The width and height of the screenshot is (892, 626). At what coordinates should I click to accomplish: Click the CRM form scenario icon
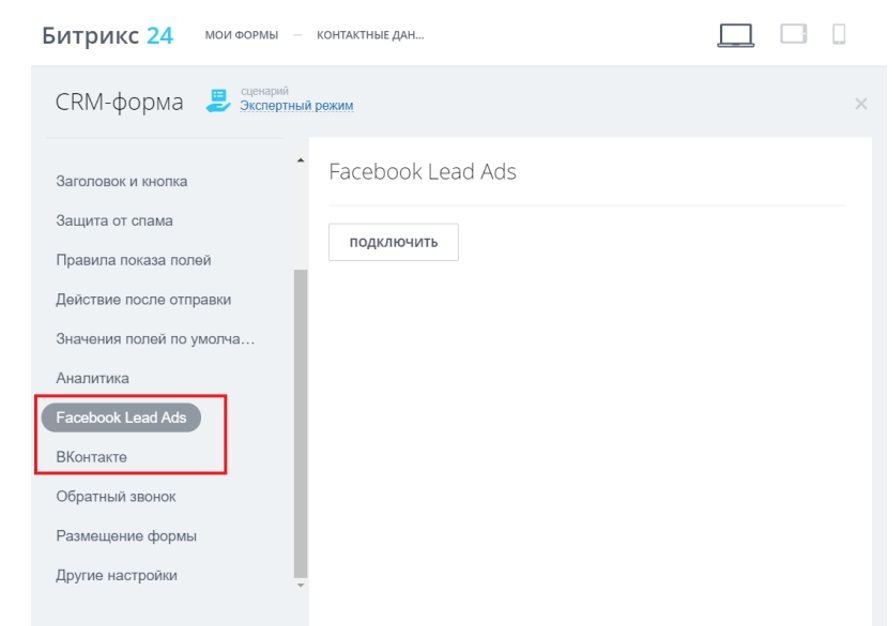[x=218, y=100]
